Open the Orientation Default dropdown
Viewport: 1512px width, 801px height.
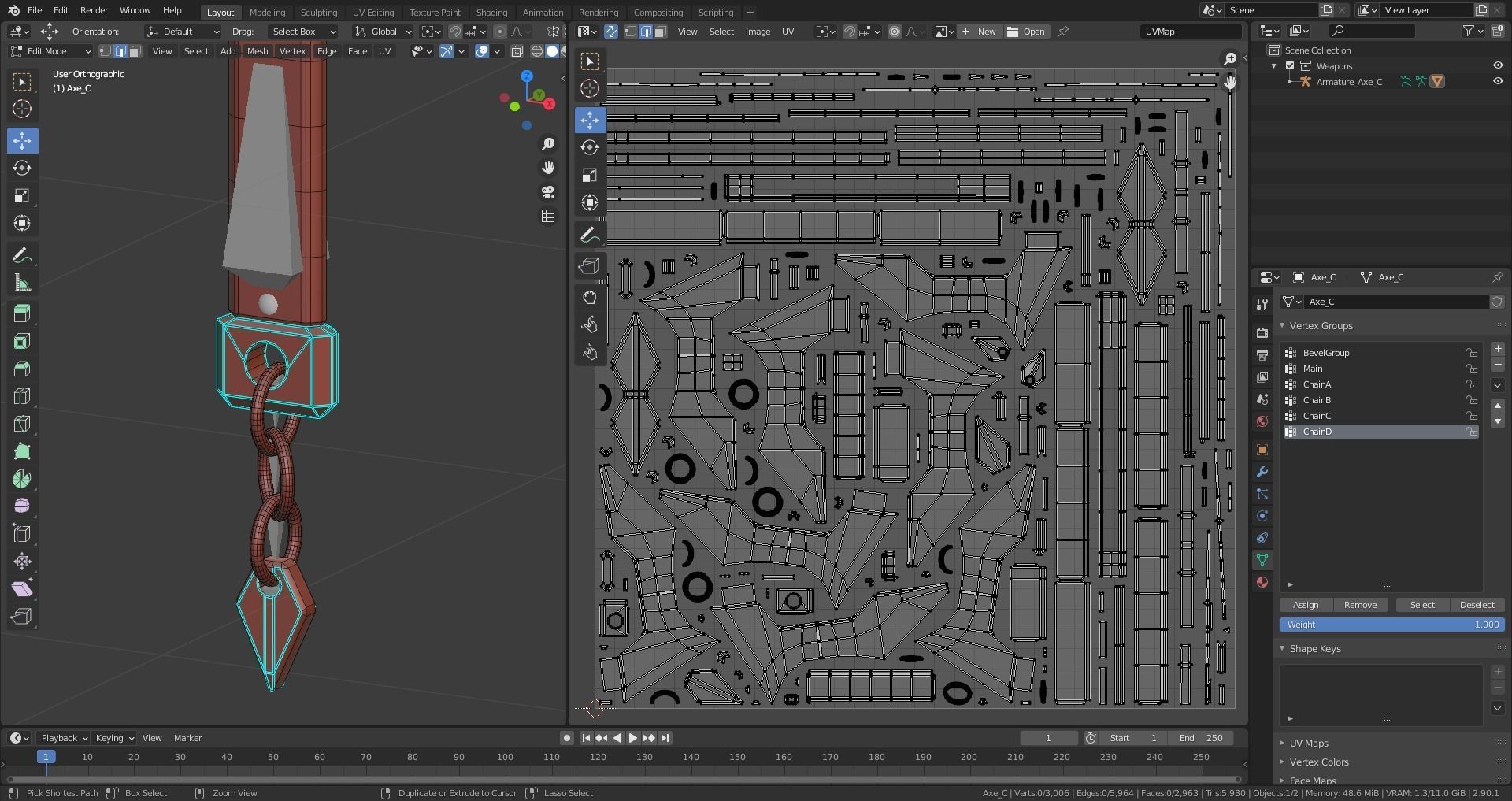coord(183,32)
